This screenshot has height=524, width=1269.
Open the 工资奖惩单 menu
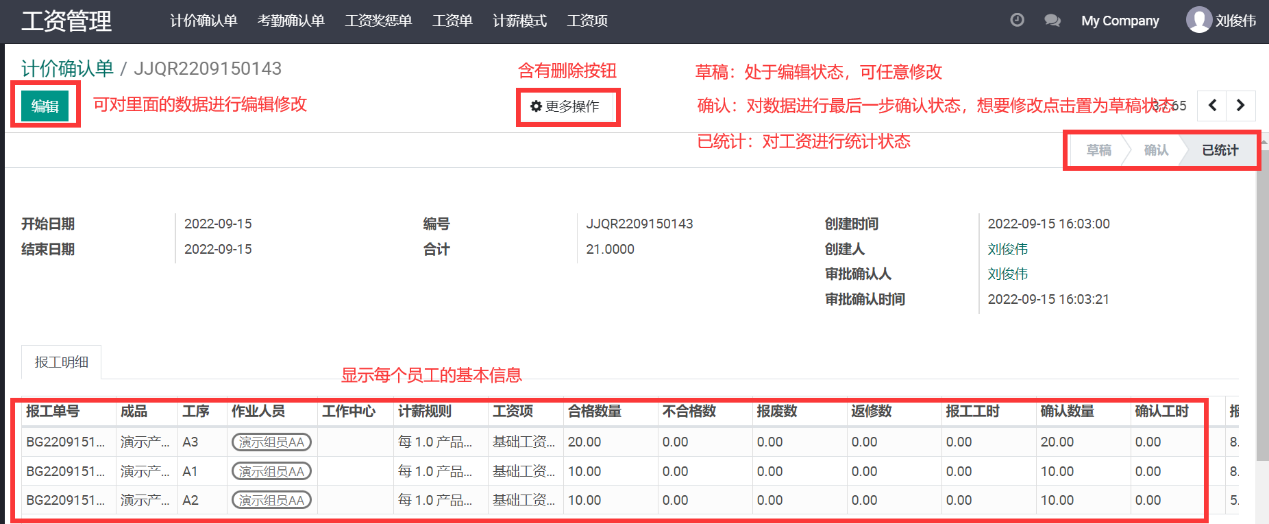click(377, 21)
